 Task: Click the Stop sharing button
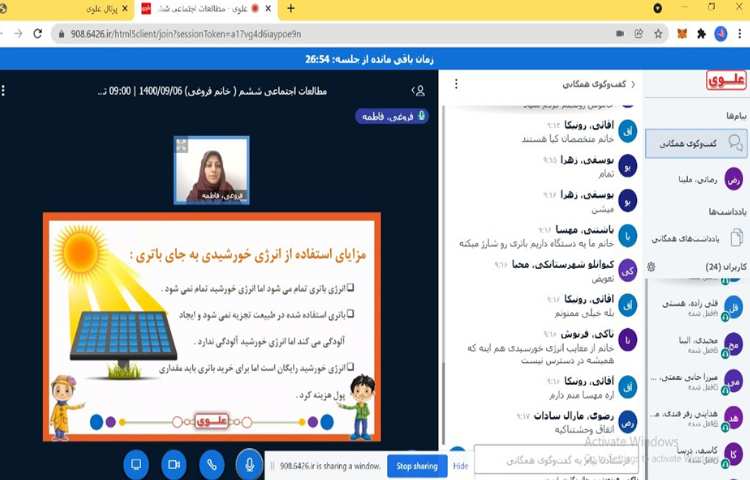[417, 466]
